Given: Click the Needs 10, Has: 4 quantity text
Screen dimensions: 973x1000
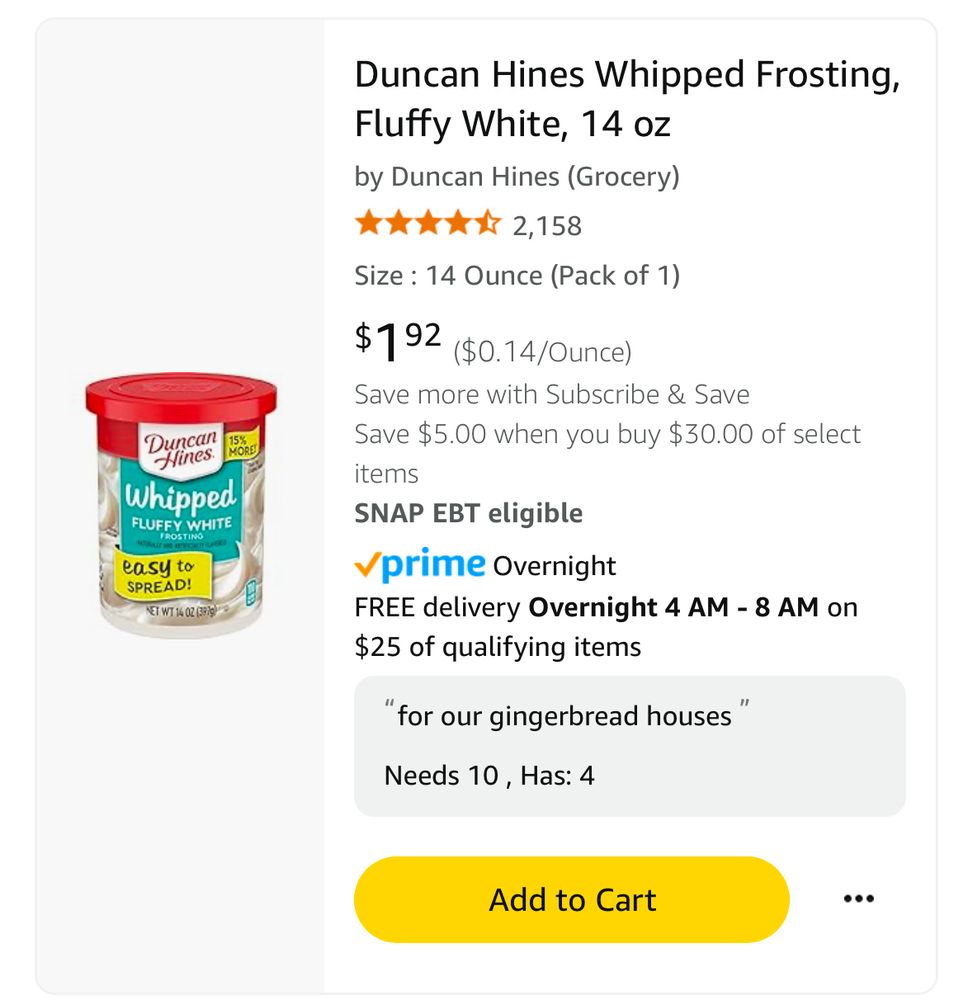Looking at the screenshot, I should coord(489,775).
